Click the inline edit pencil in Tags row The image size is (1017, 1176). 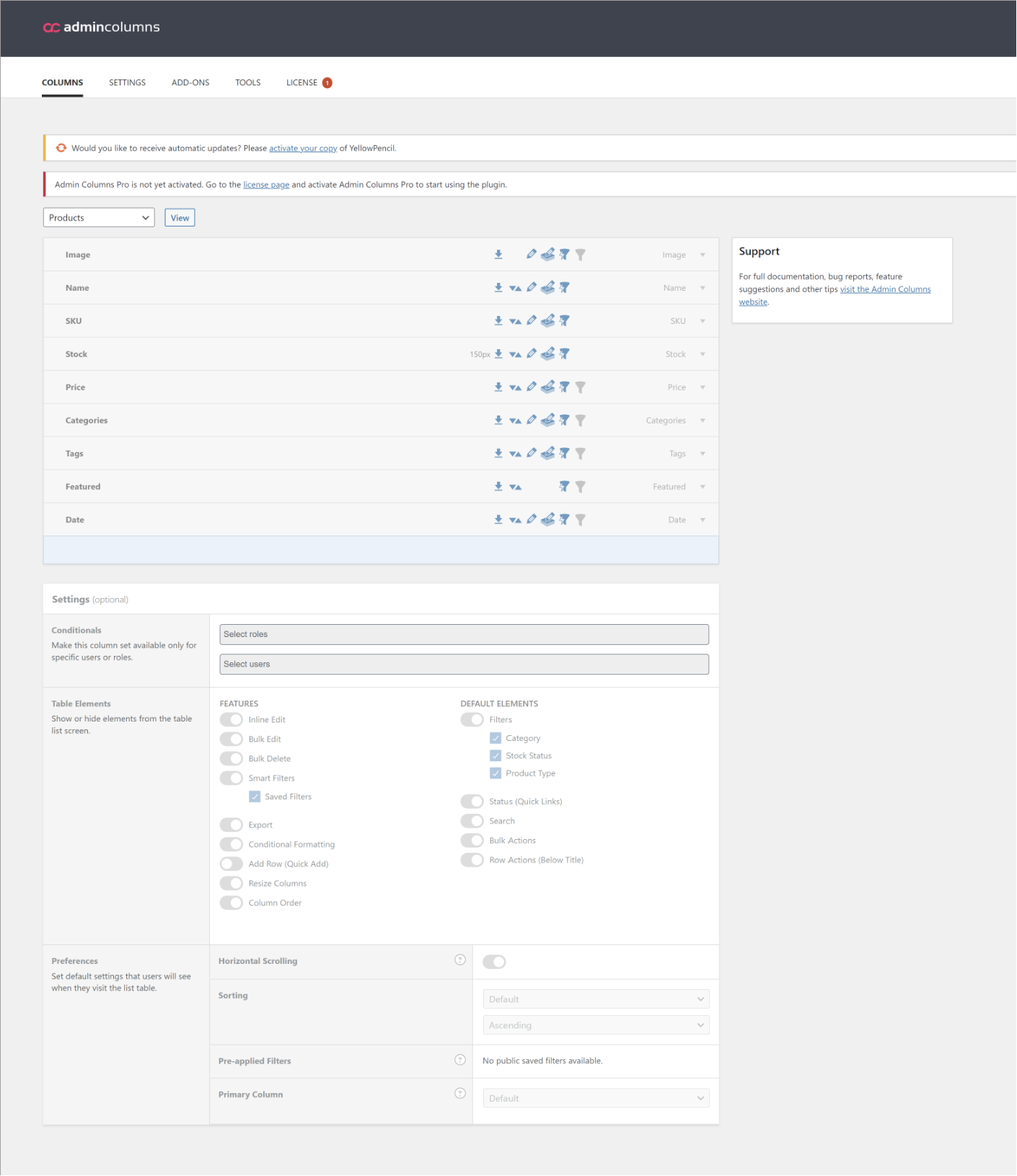[532, 453]
